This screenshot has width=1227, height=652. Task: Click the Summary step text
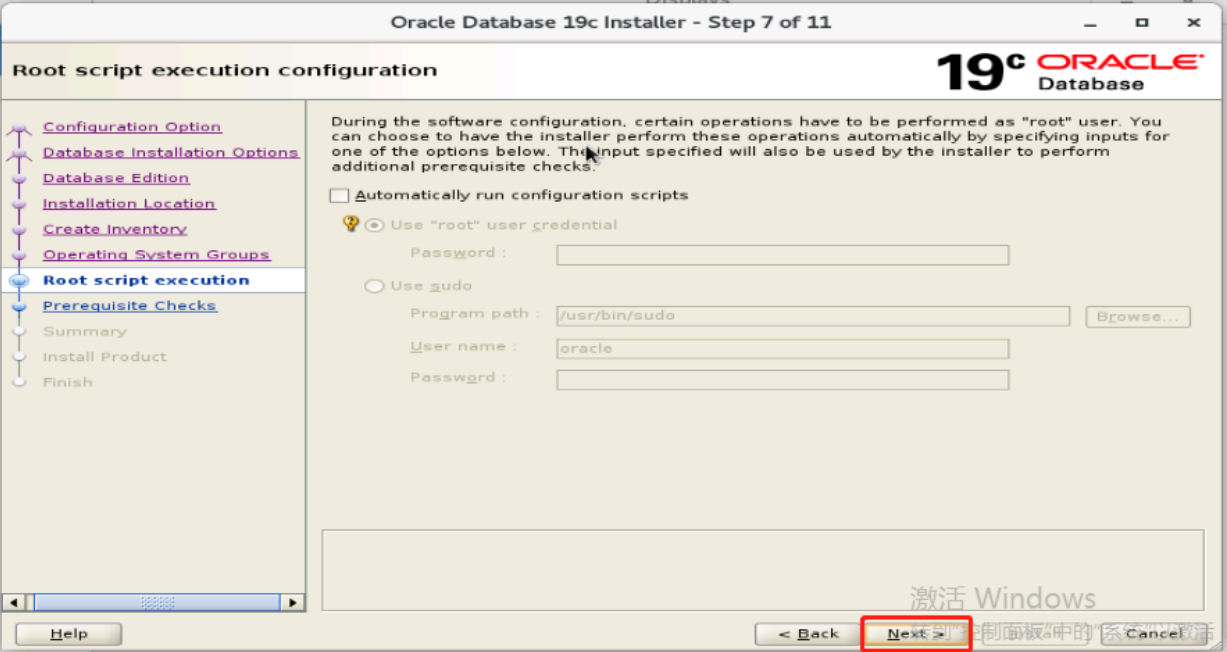point(85,331)
